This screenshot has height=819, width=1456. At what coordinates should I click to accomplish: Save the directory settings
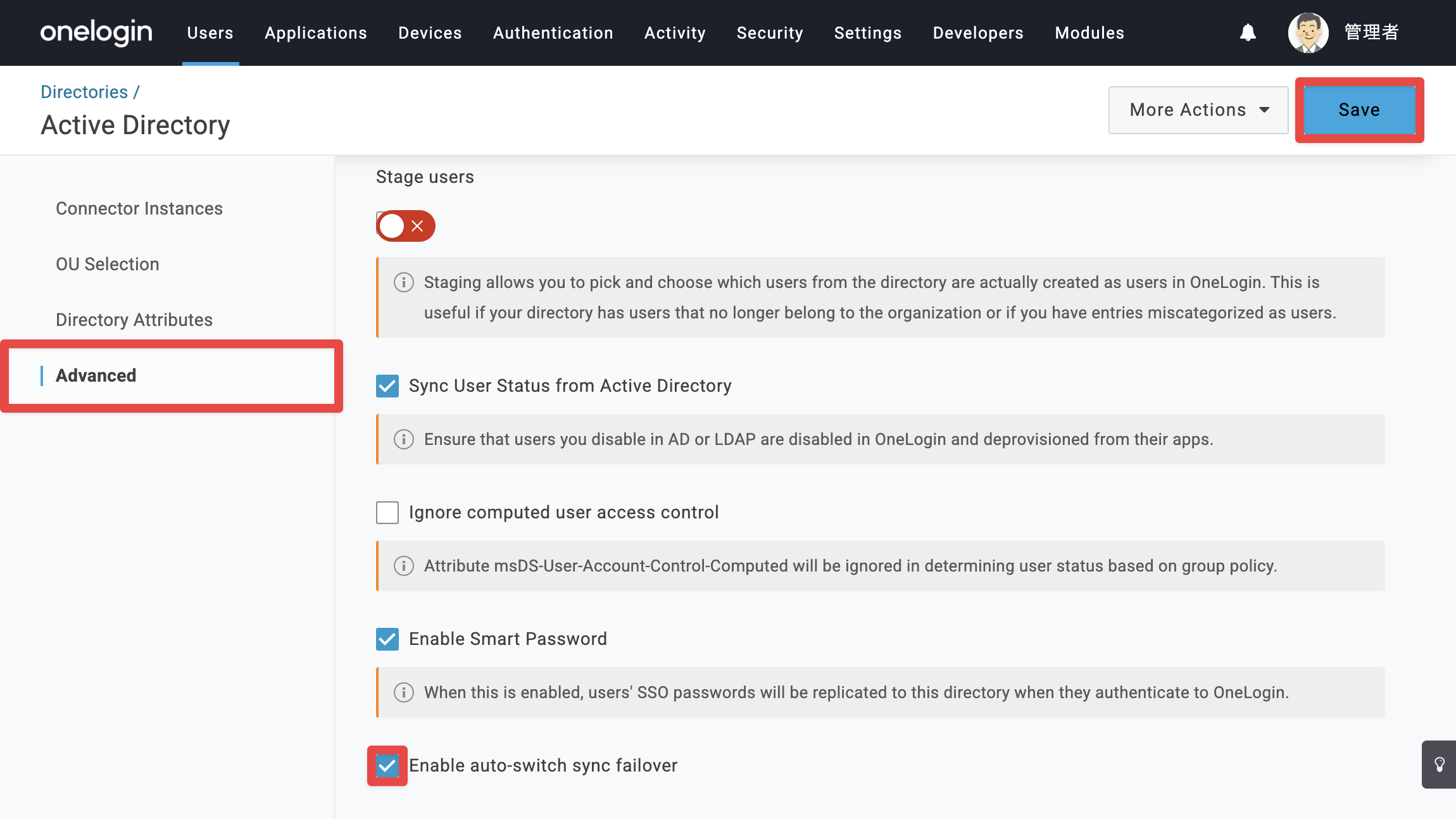tap(1359, 110)
